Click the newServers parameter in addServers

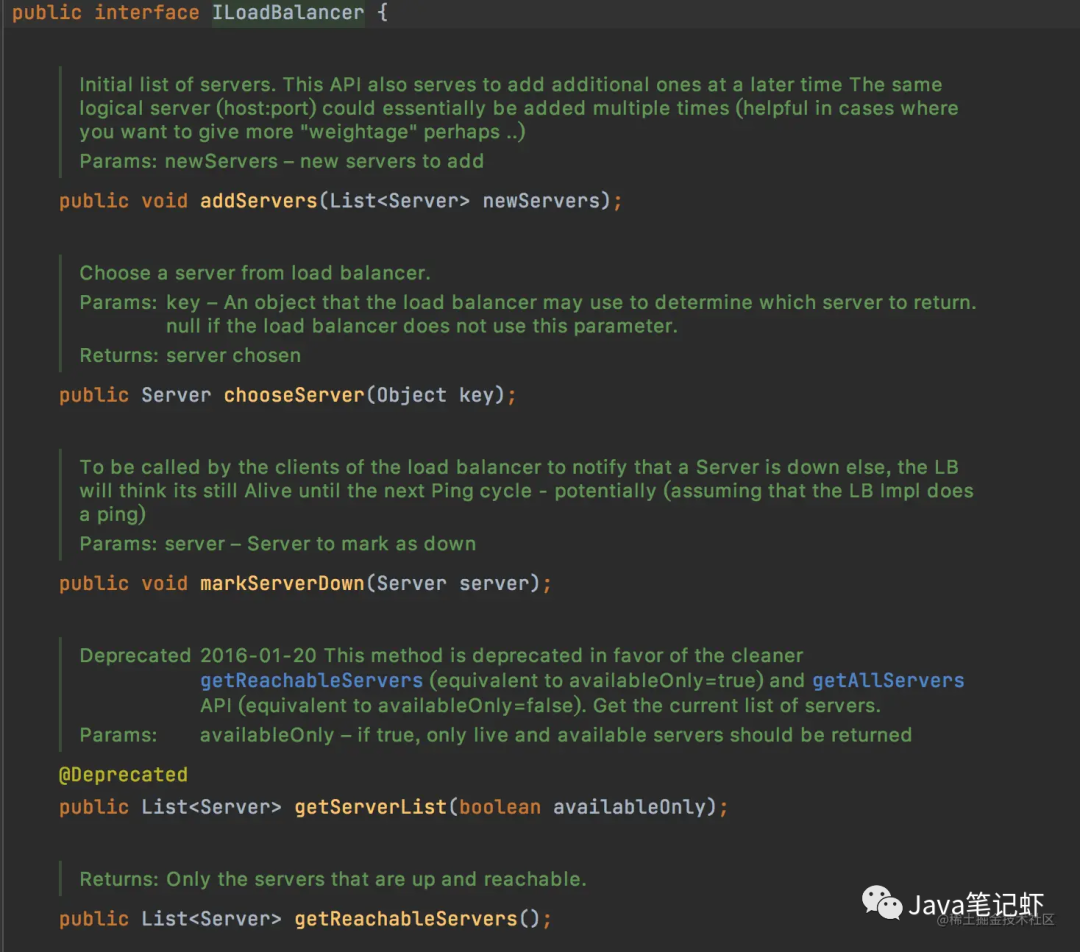[545, 201]
